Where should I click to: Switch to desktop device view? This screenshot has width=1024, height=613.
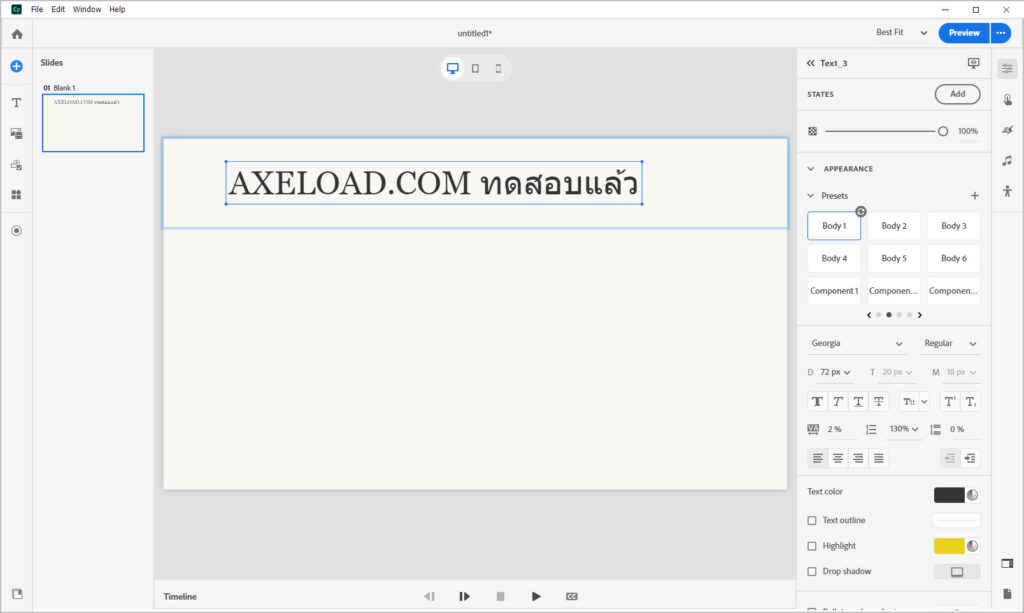click(x=453, y=68)
